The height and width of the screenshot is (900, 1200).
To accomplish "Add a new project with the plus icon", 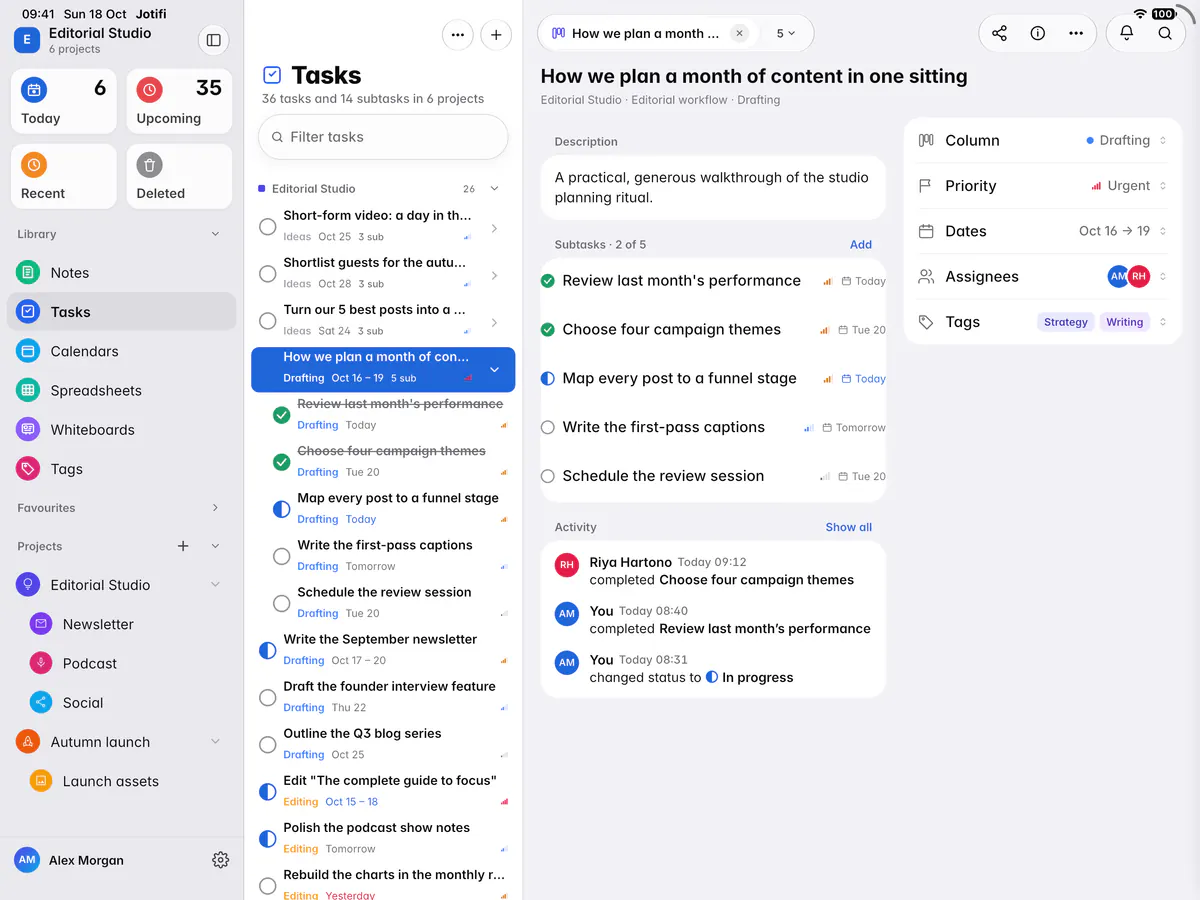I will point(183,546).
